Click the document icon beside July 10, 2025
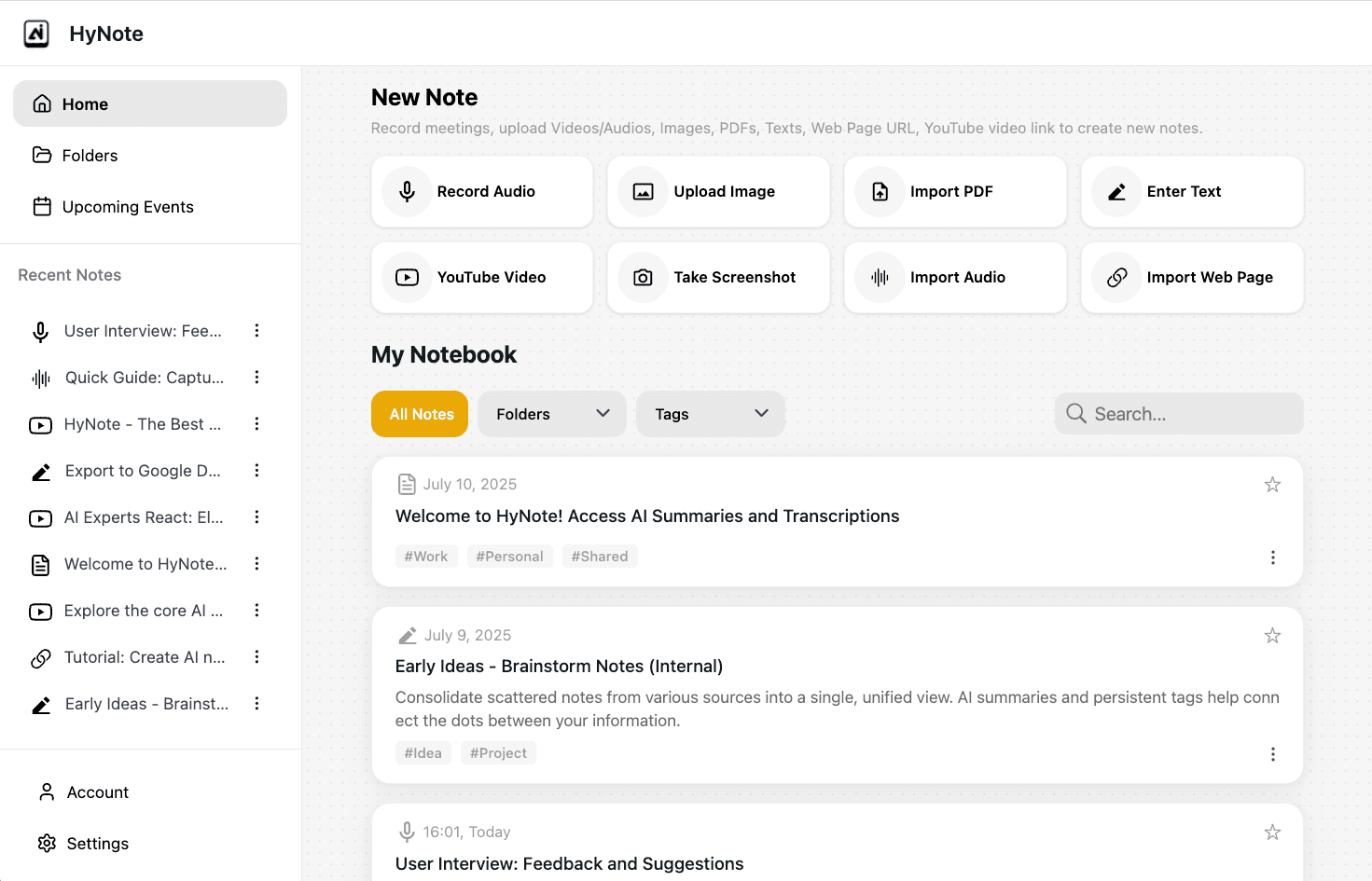 tap(407, 484)
